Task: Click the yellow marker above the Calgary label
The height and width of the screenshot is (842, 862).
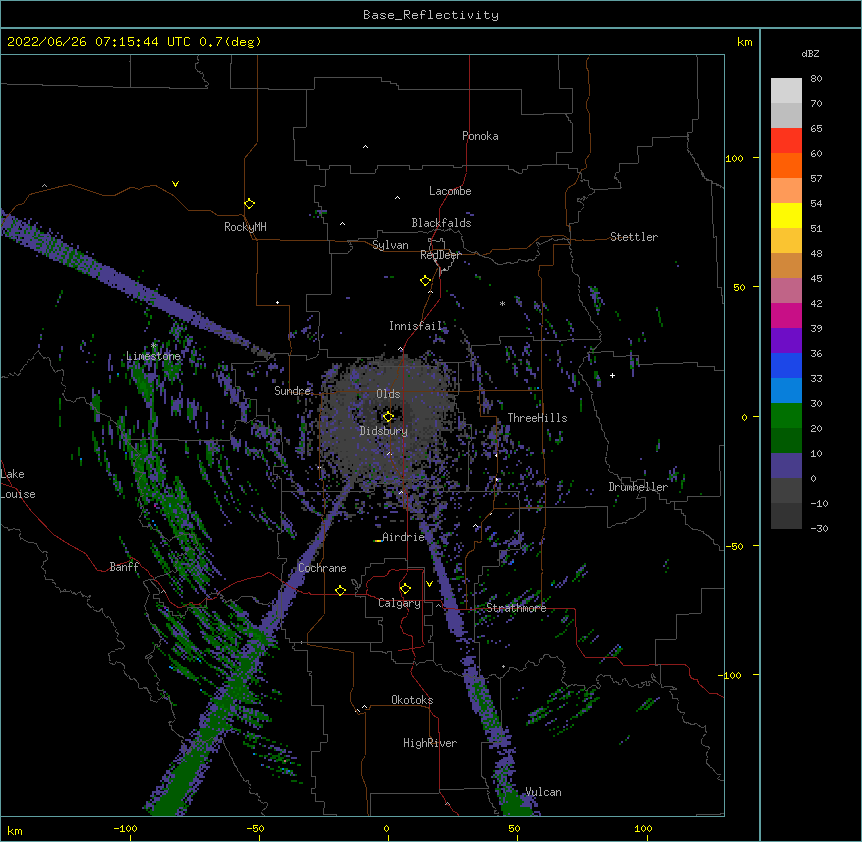Action: click(x=405, y=589)
